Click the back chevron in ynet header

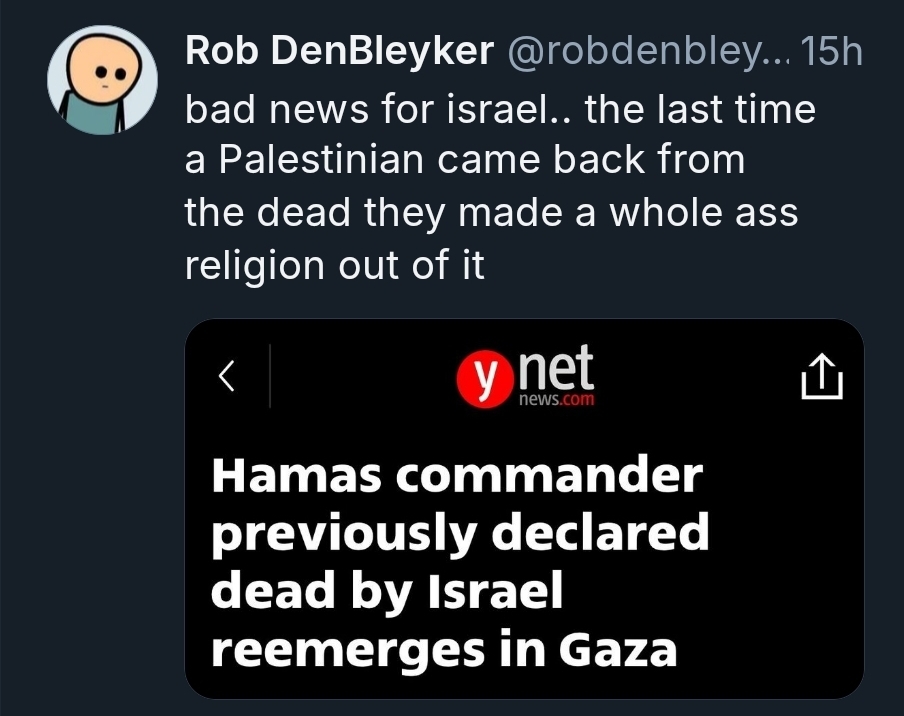point(227,376)
